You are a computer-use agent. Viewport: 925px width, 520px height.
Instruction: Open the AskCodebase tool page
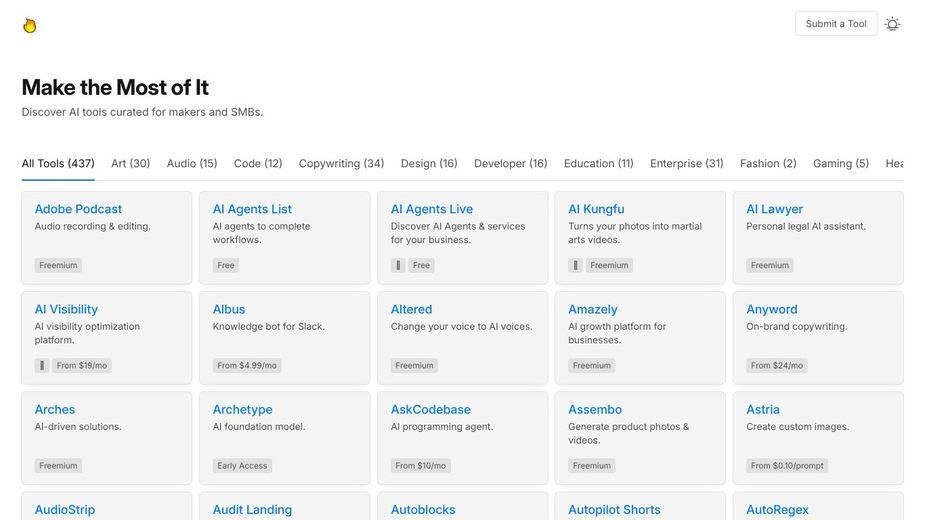tap(431, 410)
